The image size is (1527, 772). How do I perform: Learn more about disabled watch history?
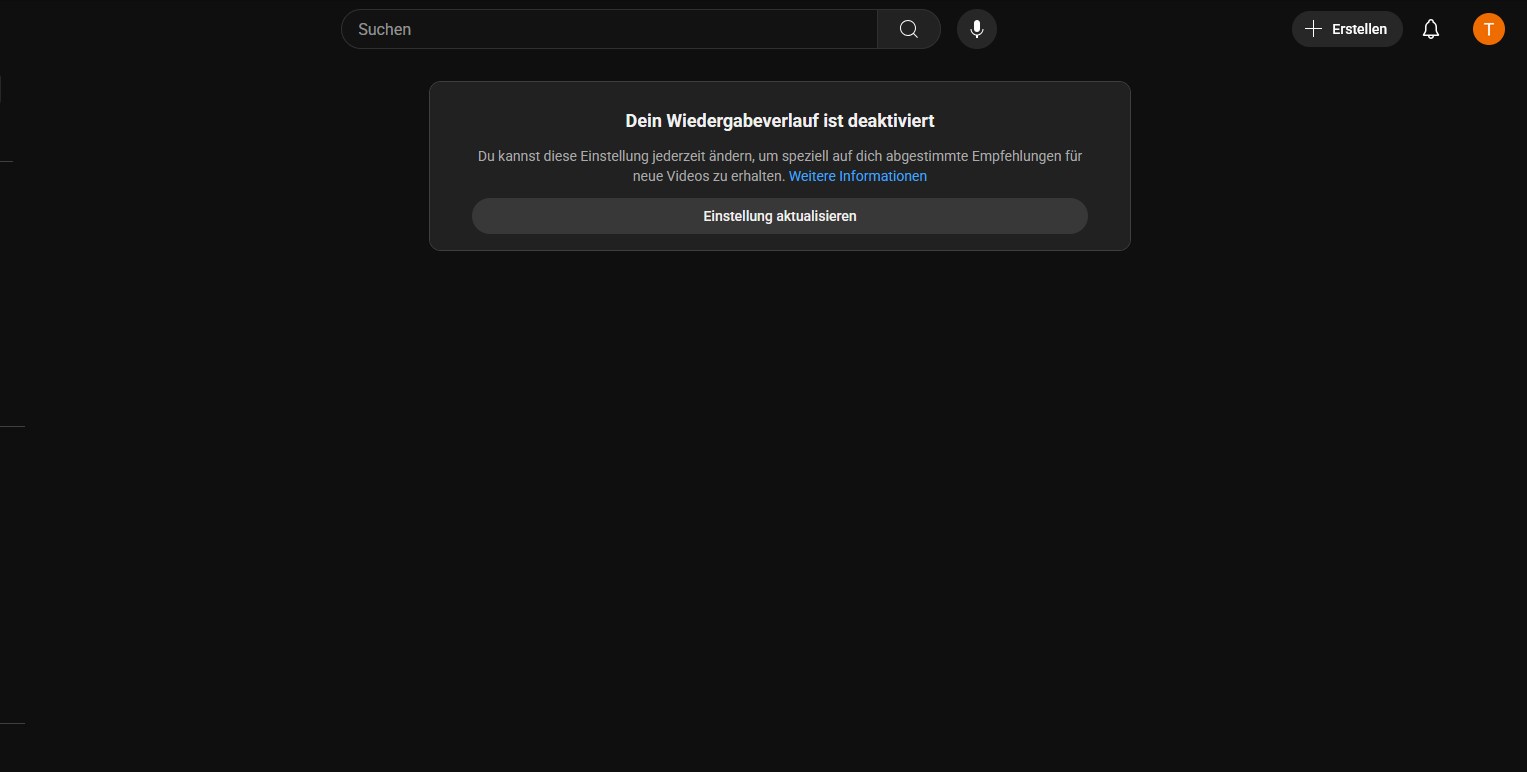pos(857,176)
